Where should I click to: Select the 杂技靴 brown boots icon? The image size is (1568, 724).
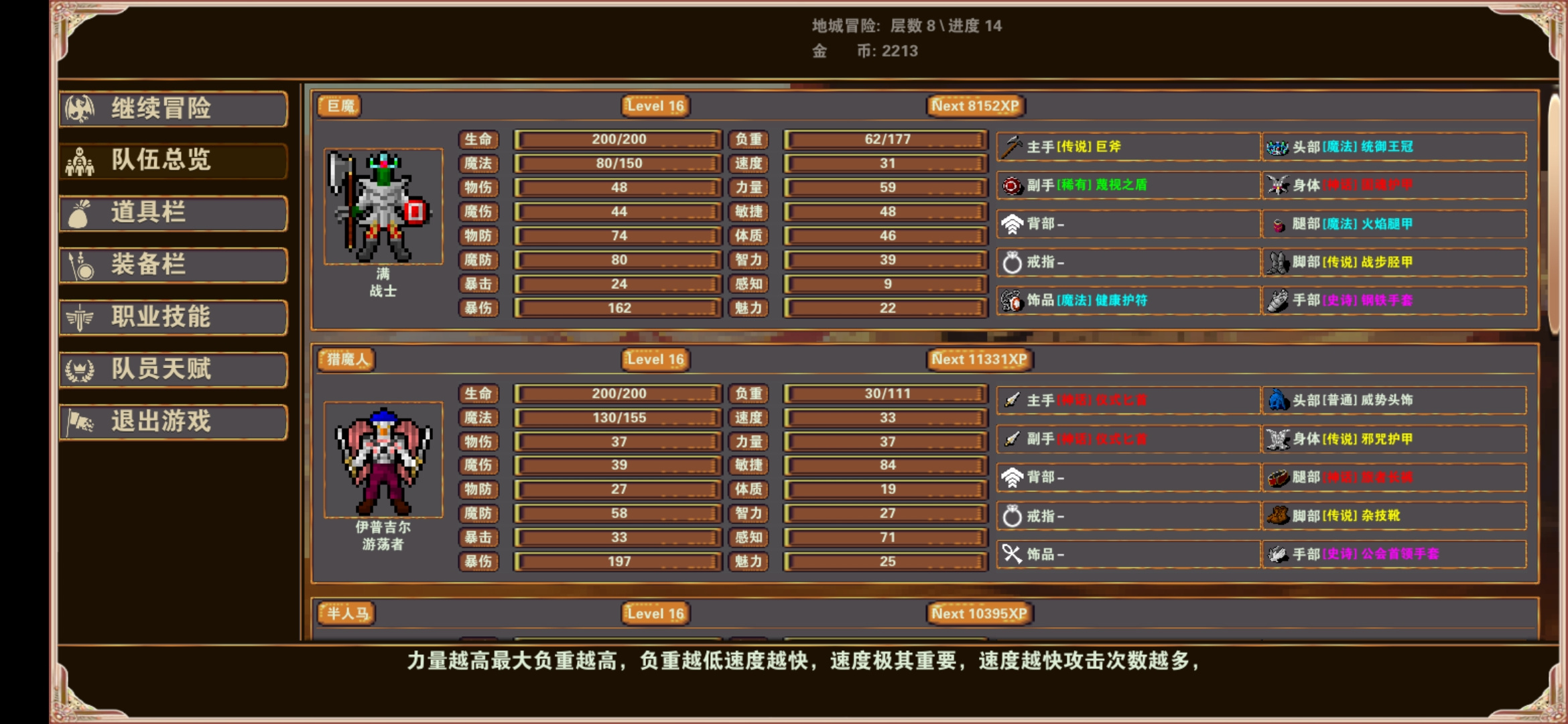(1277, 516)
